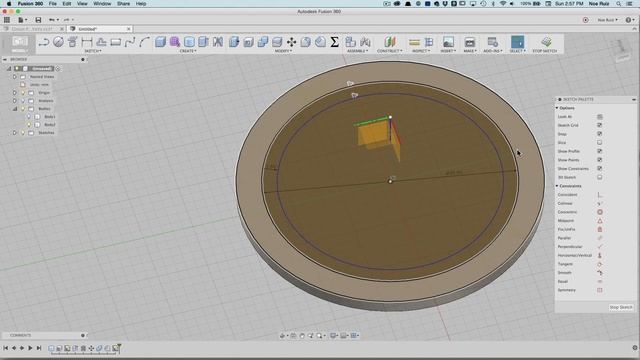Click the Mirror tool icon
Image resolution: width=640 pixels, height=360 pixels.
[218, 42]
